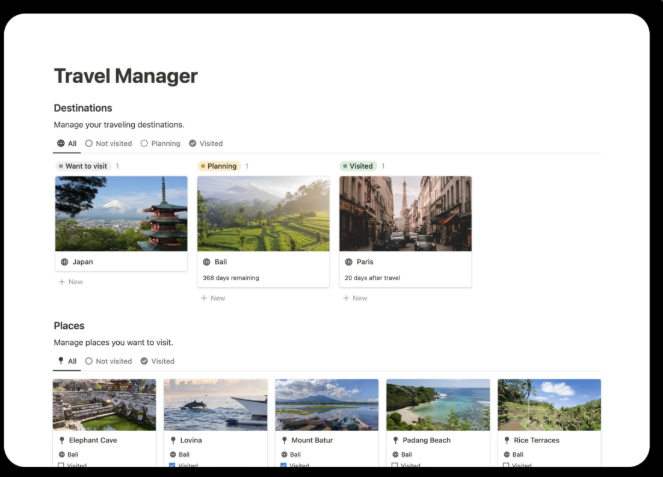Click the Travel Manager page title
The image size is (663, 477).
click(126, 76)
